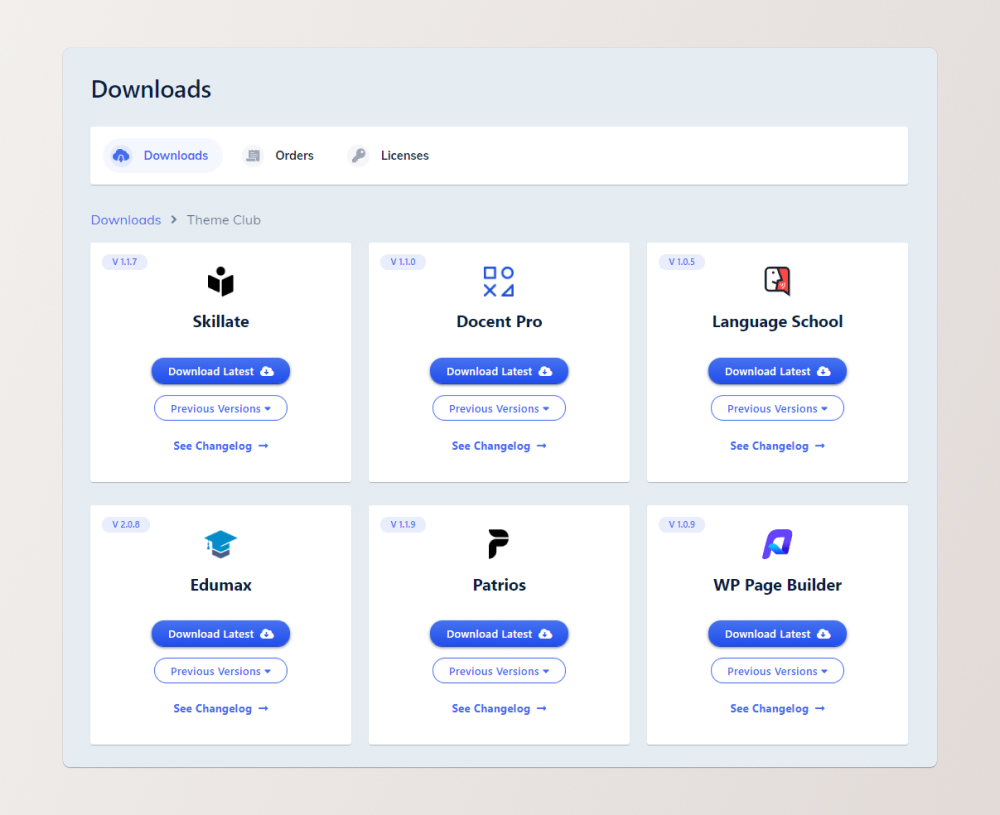The height and width of the screenshot is (815, 1000).
Task: Switch to the Licenses tab
Action: [388, 156]
